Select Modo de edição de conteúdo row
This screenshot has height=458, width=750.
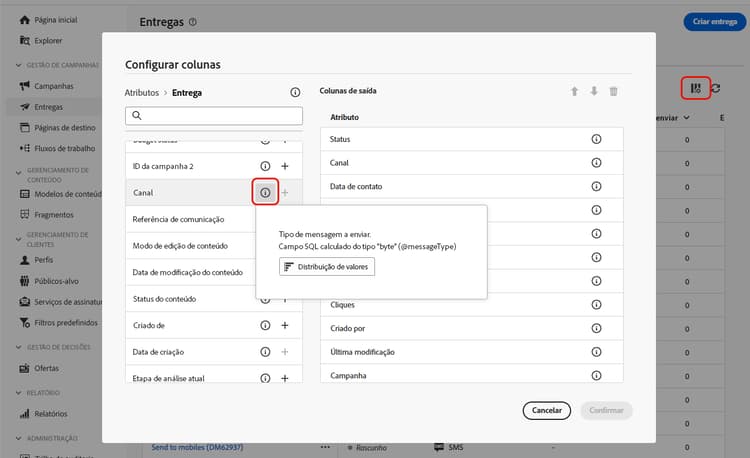(x=190, y=246)
